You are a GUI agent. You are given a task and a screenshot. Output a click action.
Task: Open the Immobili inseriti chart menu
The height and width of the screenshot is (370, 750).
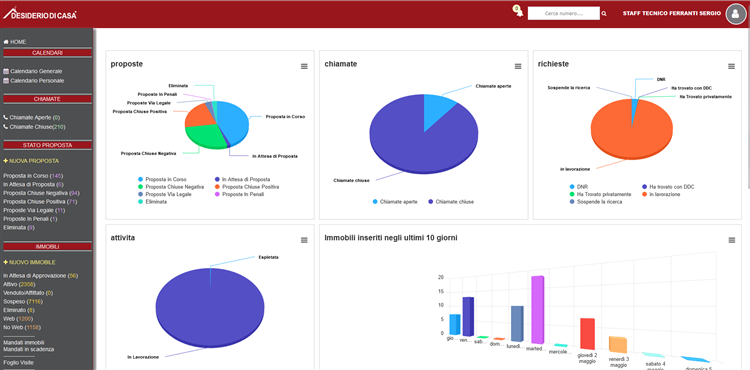tap(732, 240)
